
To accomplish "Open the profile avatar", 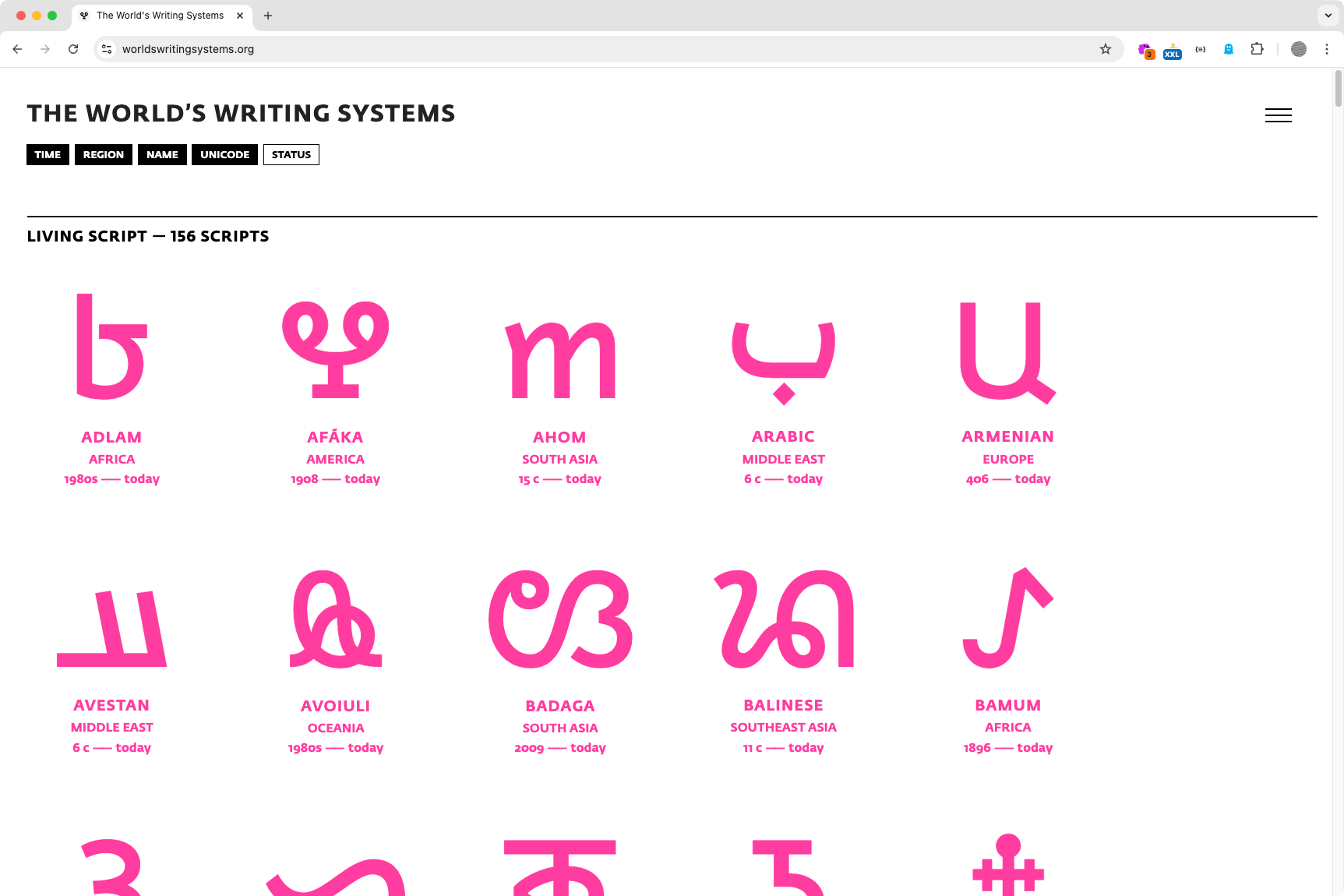I will [1299, 49].
